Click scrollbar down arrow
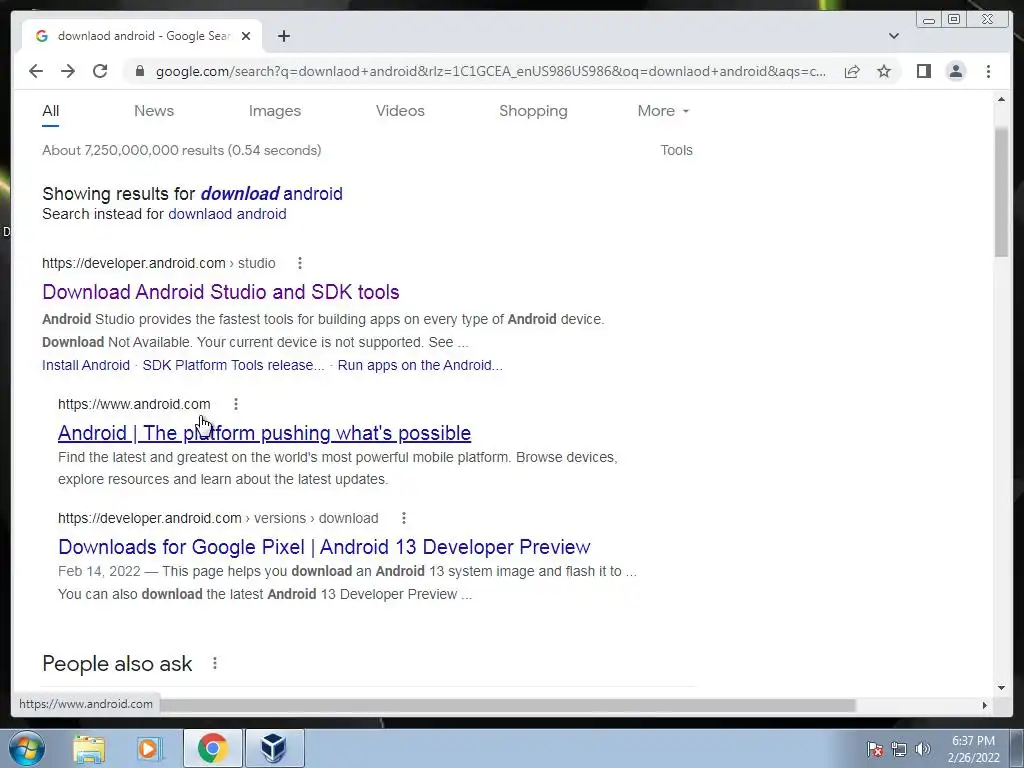 [x=1001, y=687]
